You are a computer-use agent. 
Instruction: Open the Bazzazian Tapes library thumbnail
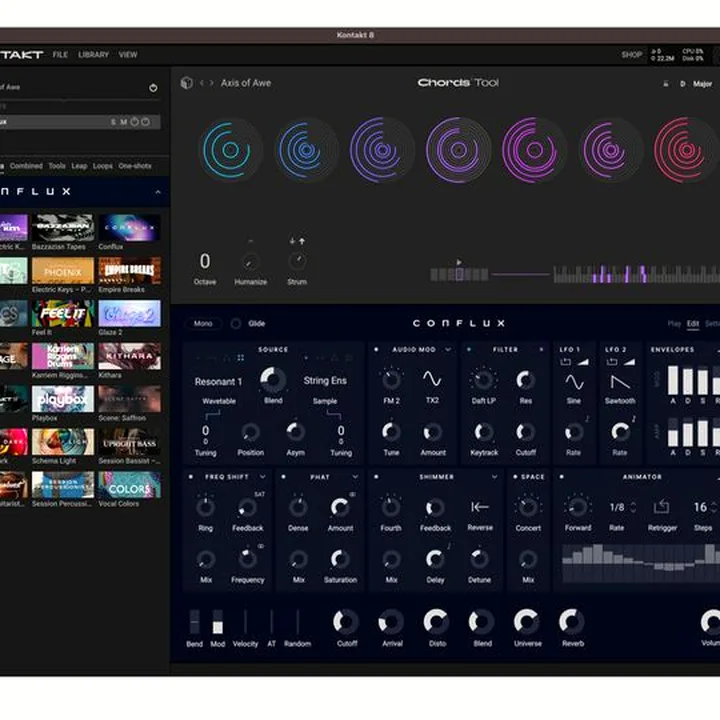63,227
